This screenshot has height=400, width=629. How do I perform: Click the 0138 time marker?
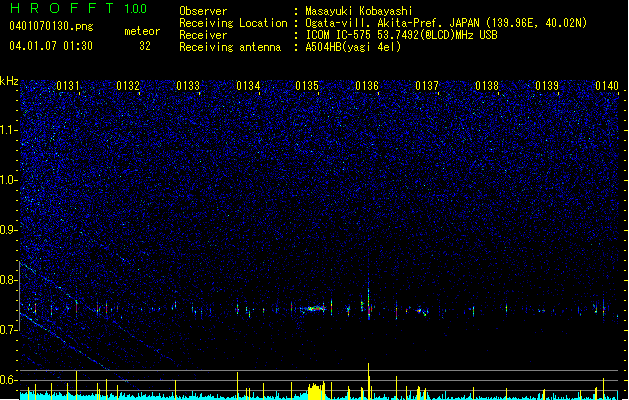487,86
